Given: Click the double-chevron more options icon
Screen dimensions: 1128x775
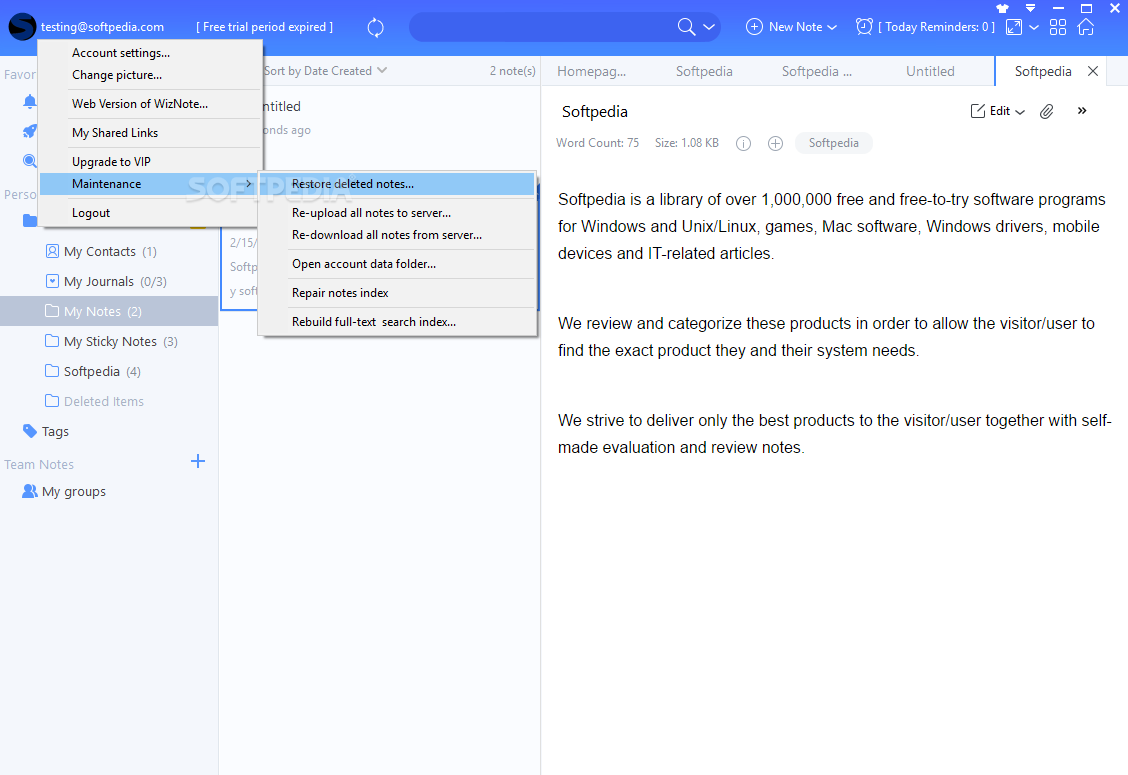Looking at the screenshot, I should pyautogui.click(x=1082, y=111).
